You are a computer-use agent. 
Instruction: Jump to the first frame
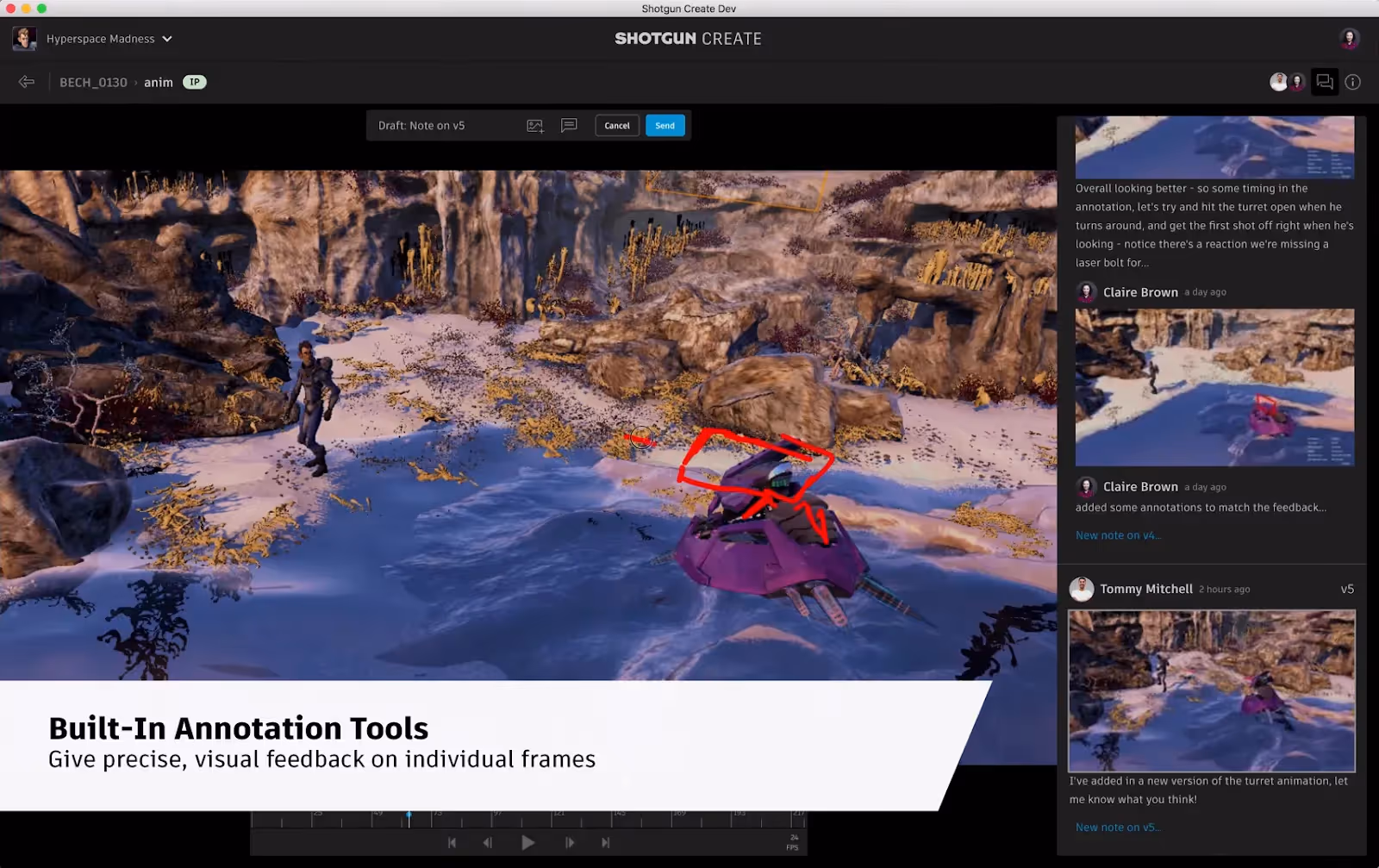point(452,843)
